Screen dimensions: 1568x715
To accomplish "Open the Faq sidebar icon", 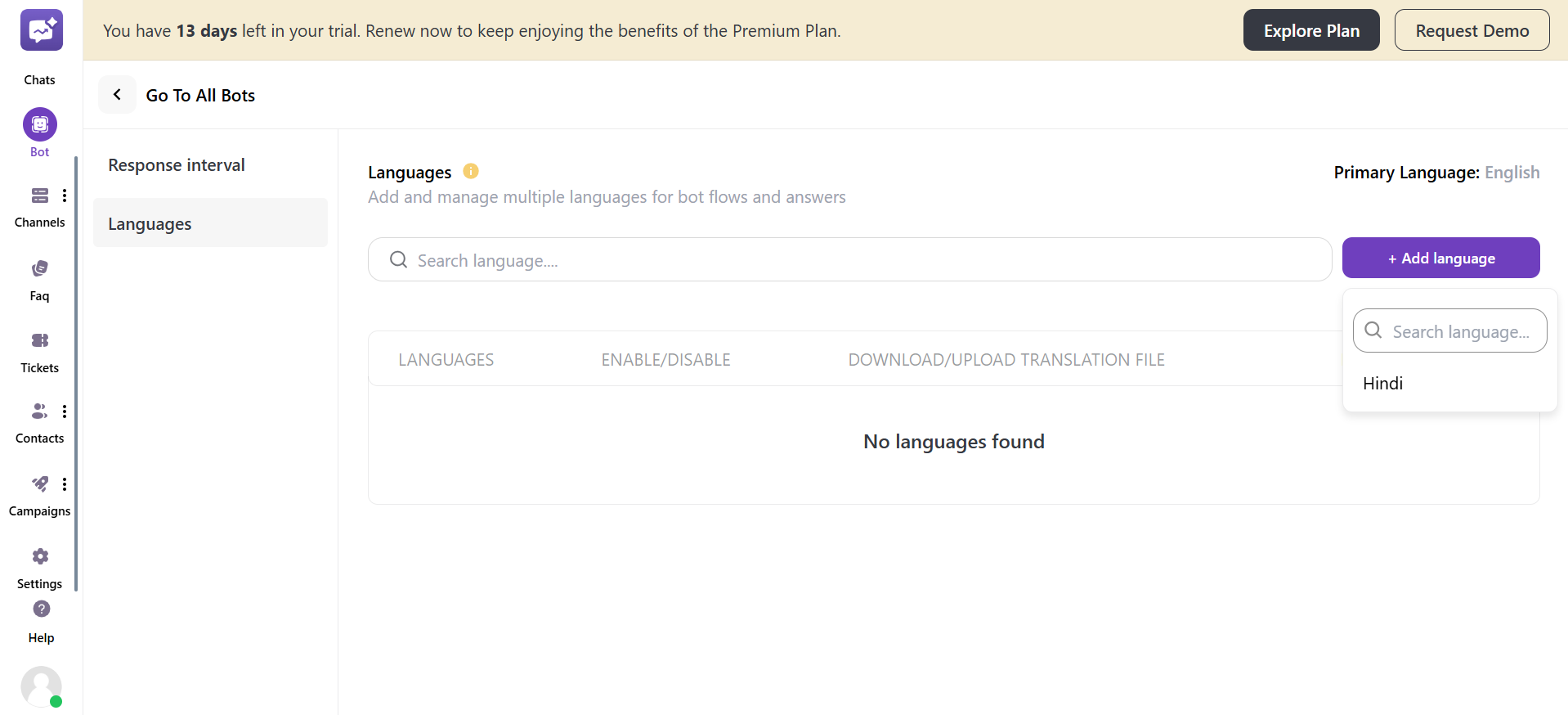I will point(40,268).
